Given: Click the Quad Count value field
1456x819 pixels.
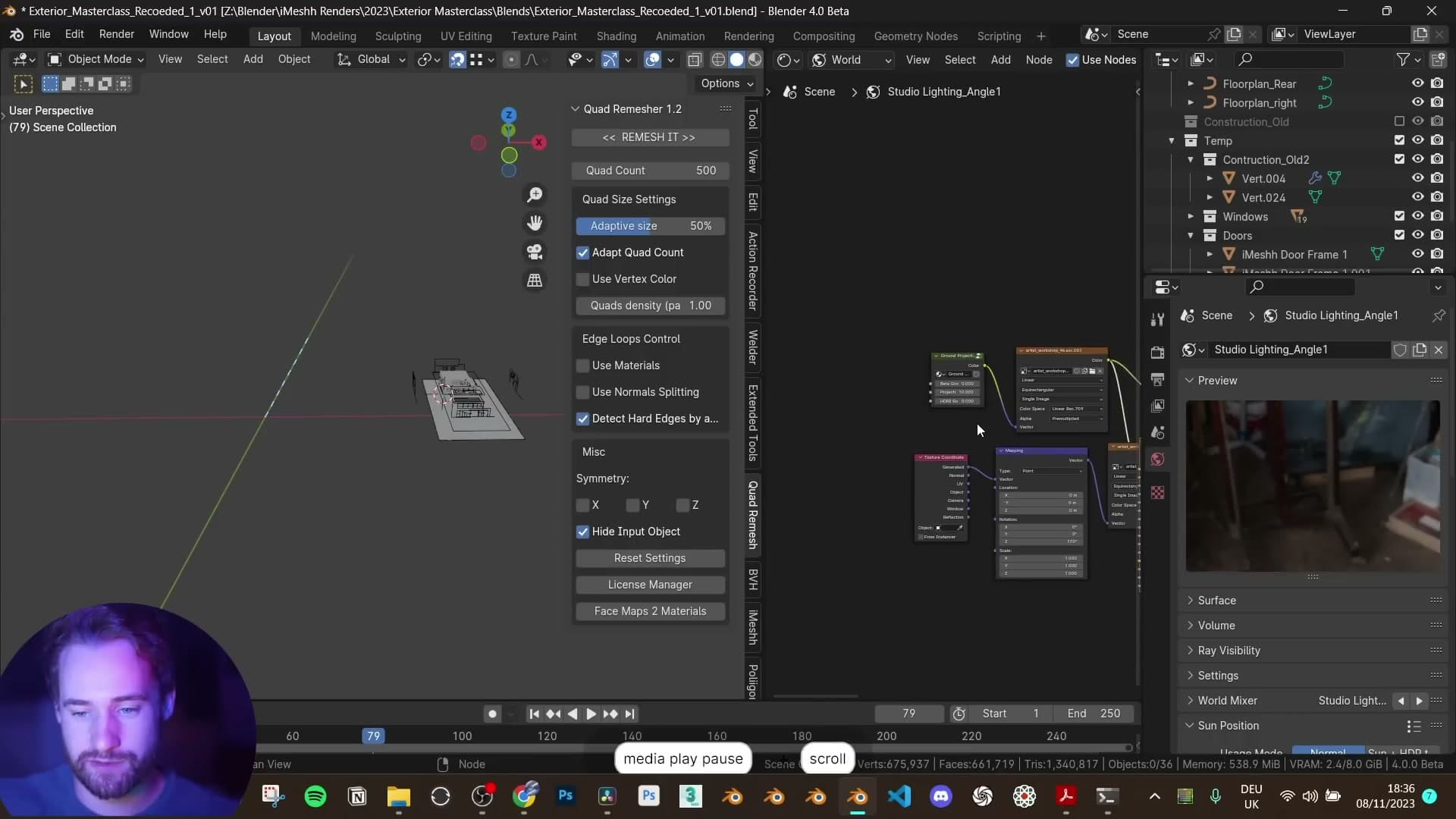Looking at the screenshot, I should click(x=650, y=171).
